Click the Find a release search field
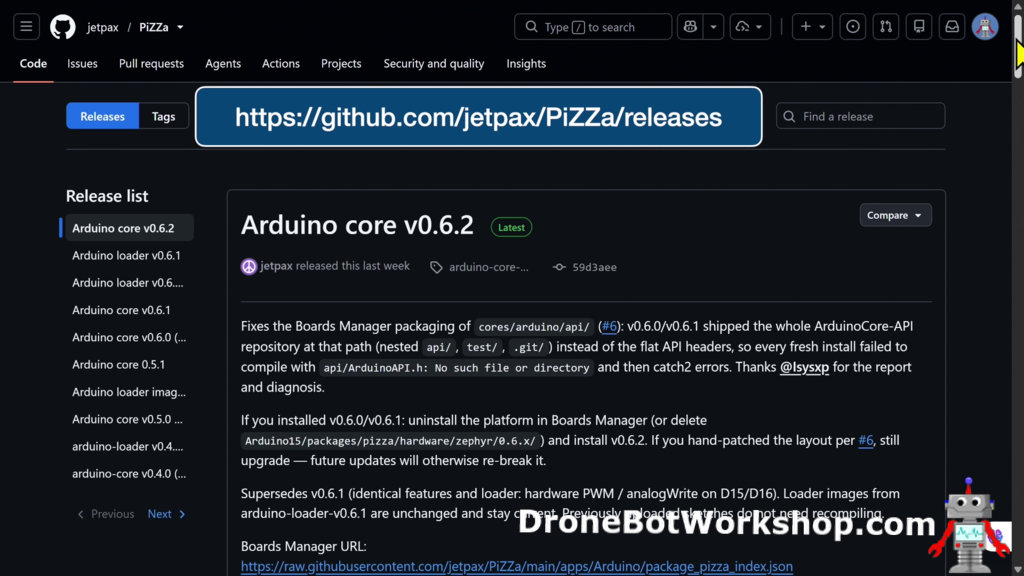Screen dimensions: 1024x576 (860, 116)
